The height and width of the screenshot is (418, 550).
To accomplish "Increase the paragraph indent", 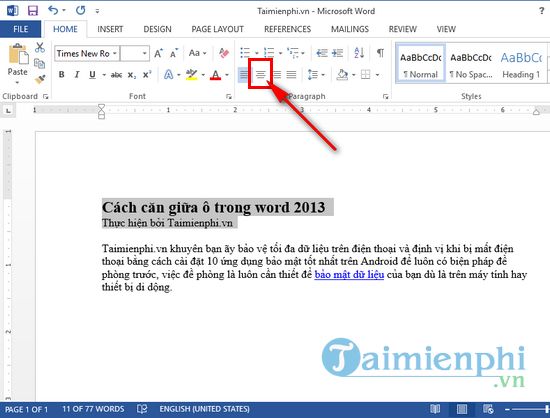I will point(337,53).
